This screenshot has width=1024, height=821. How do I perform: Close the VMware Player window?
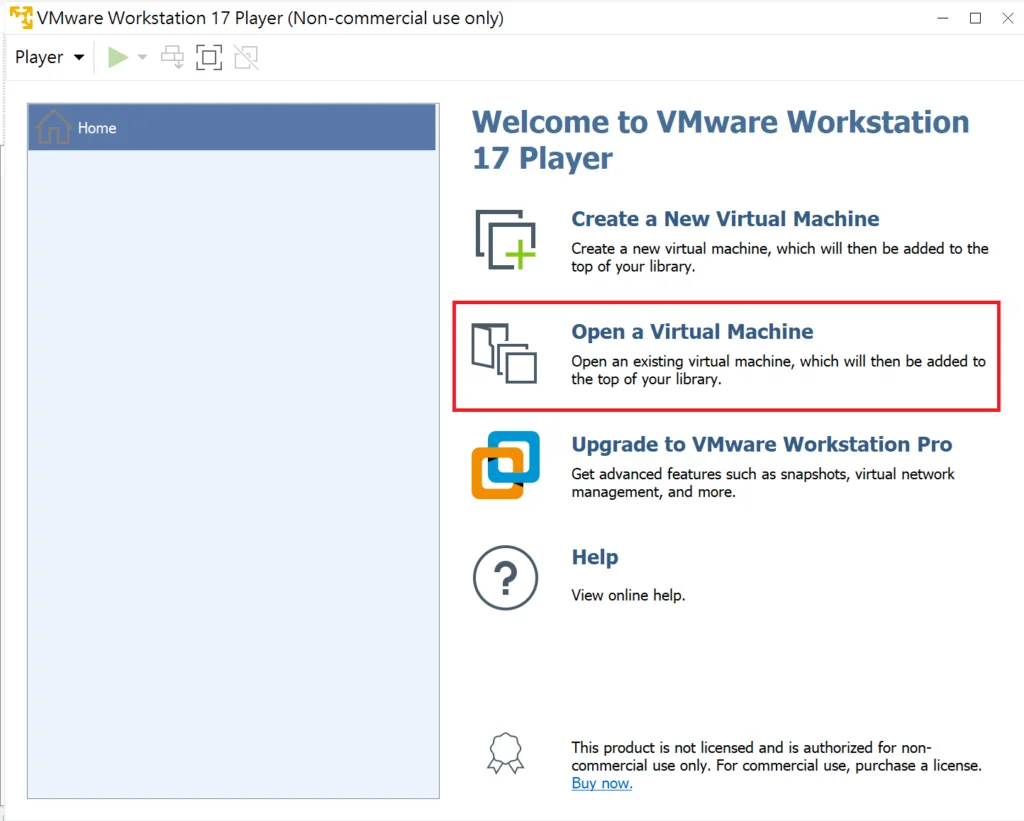[x=1008, y=18]
